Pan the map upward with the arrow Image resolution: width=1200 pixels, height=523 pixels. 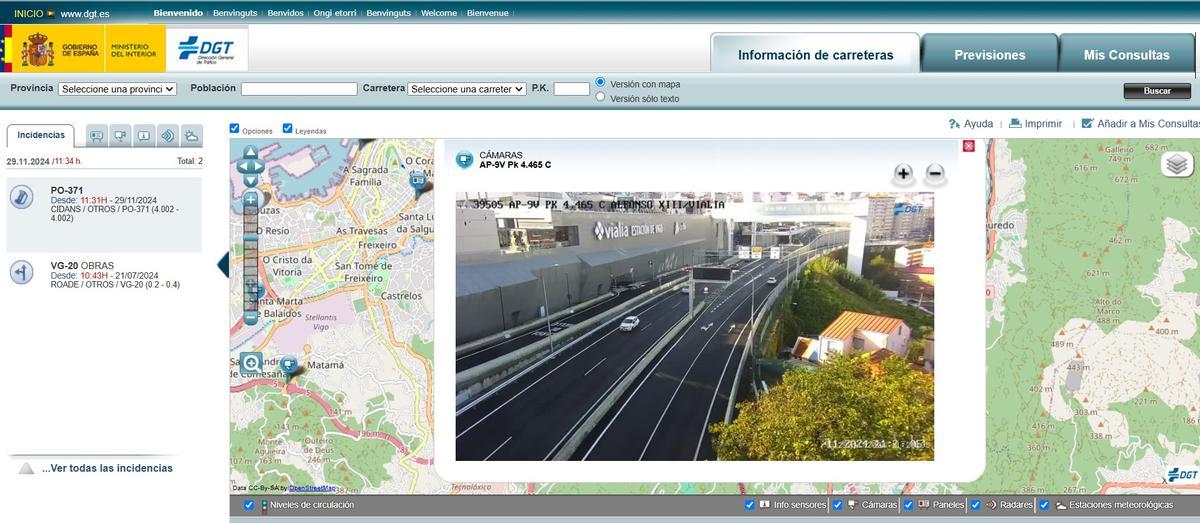coord(250,153)
